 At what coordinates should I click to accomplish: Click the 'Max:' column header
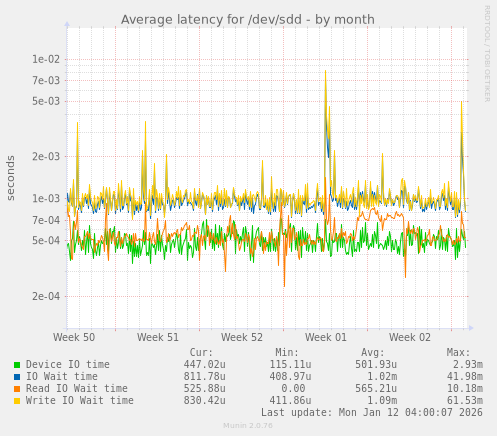pos(458,352)
